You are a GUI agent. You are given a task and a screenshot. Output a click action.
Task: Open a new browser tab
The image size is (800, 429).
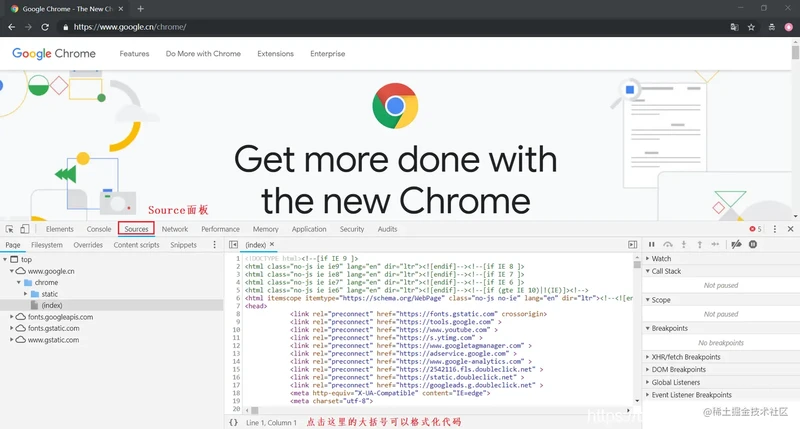pos(140,9)
